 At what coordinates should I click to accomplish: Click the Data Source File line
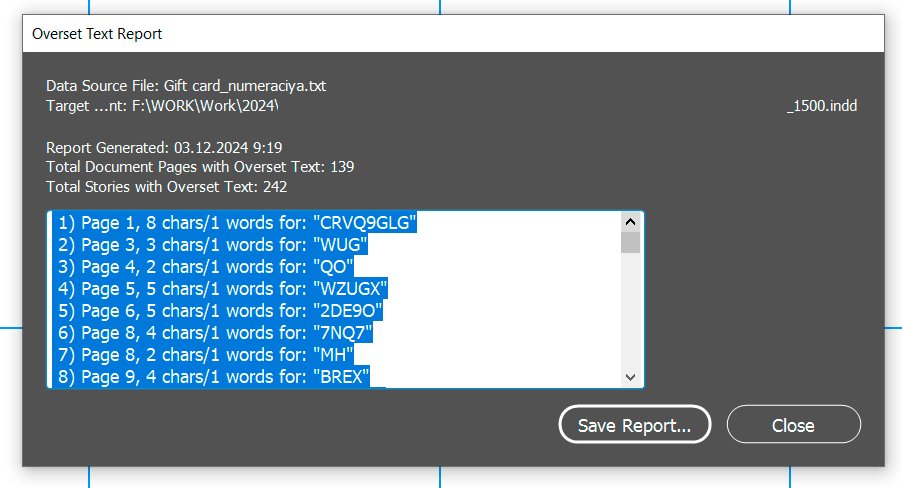click(186, 86)
